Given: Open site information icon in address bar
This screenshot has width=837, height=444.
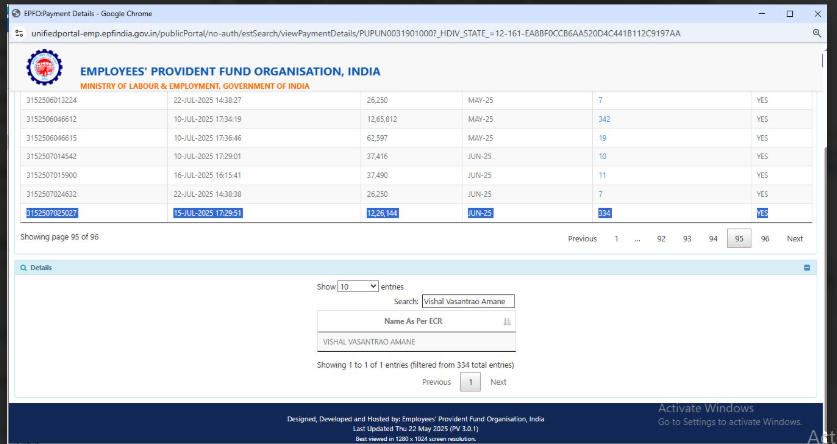Looking at the screenshot, I should [x=19, y=33].
